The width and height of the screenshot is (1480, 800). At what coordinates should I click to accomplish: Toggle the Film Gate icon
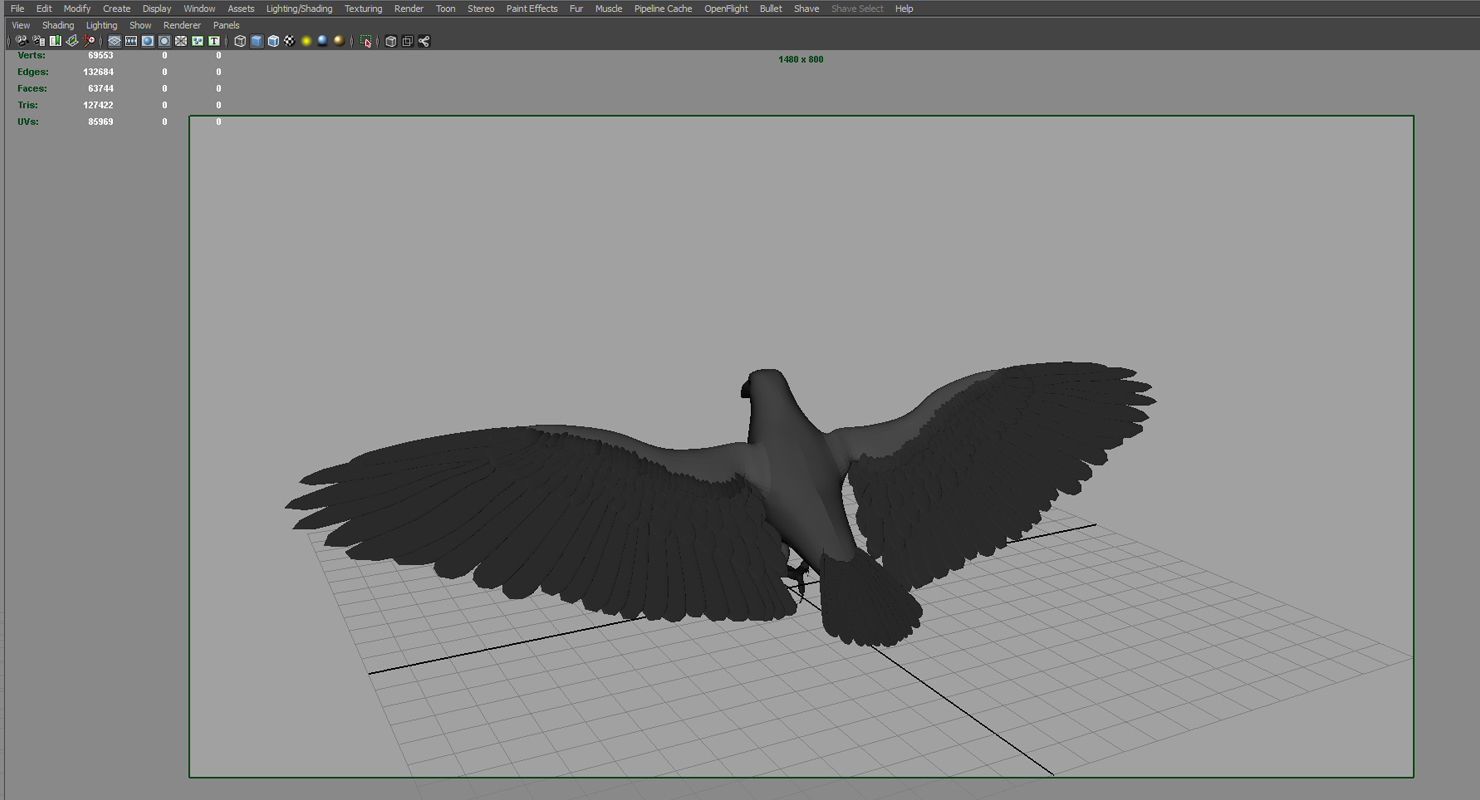131,41
